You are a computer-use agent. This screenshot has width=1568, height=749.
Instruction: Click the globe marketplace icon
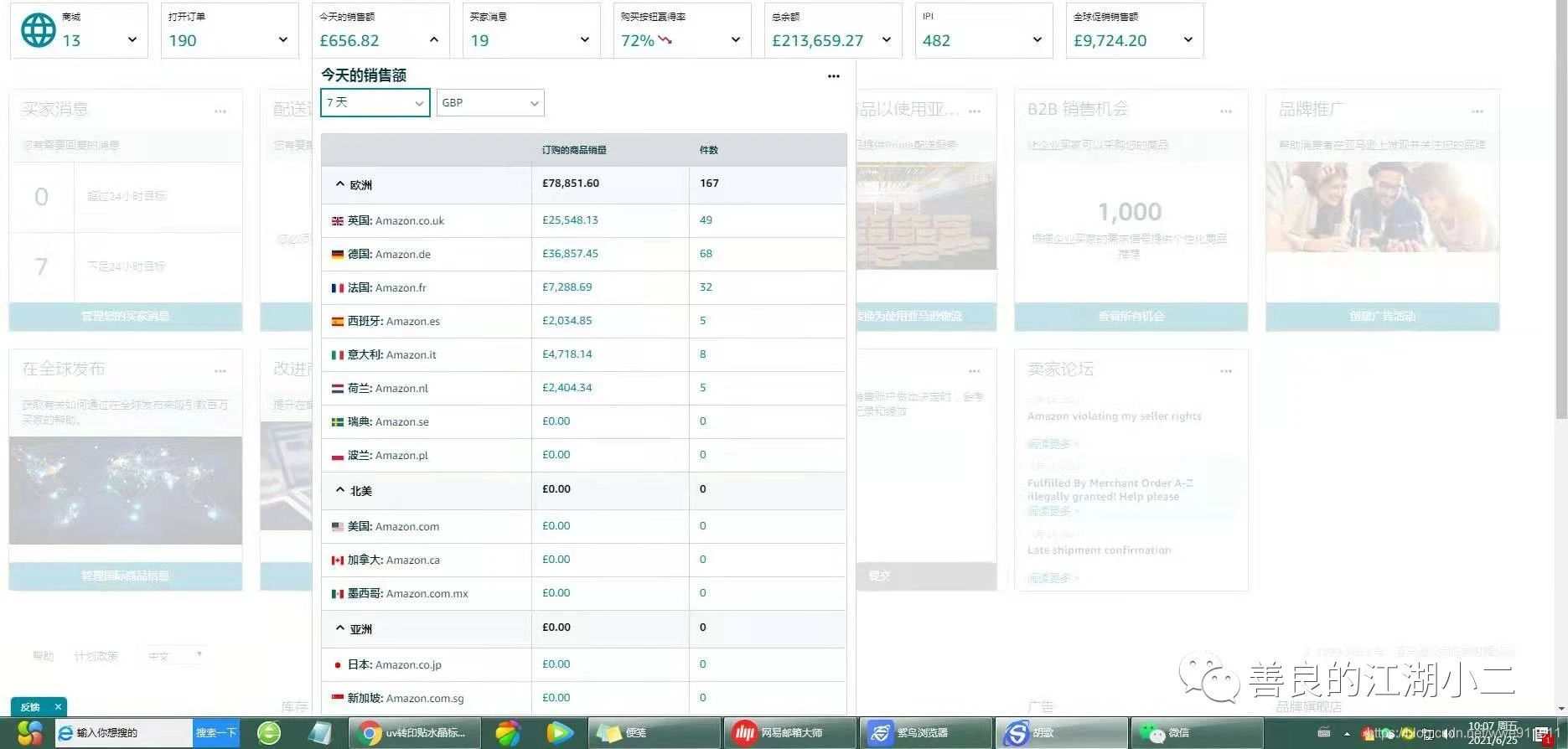pyautogui.click(x=39, y=30)
